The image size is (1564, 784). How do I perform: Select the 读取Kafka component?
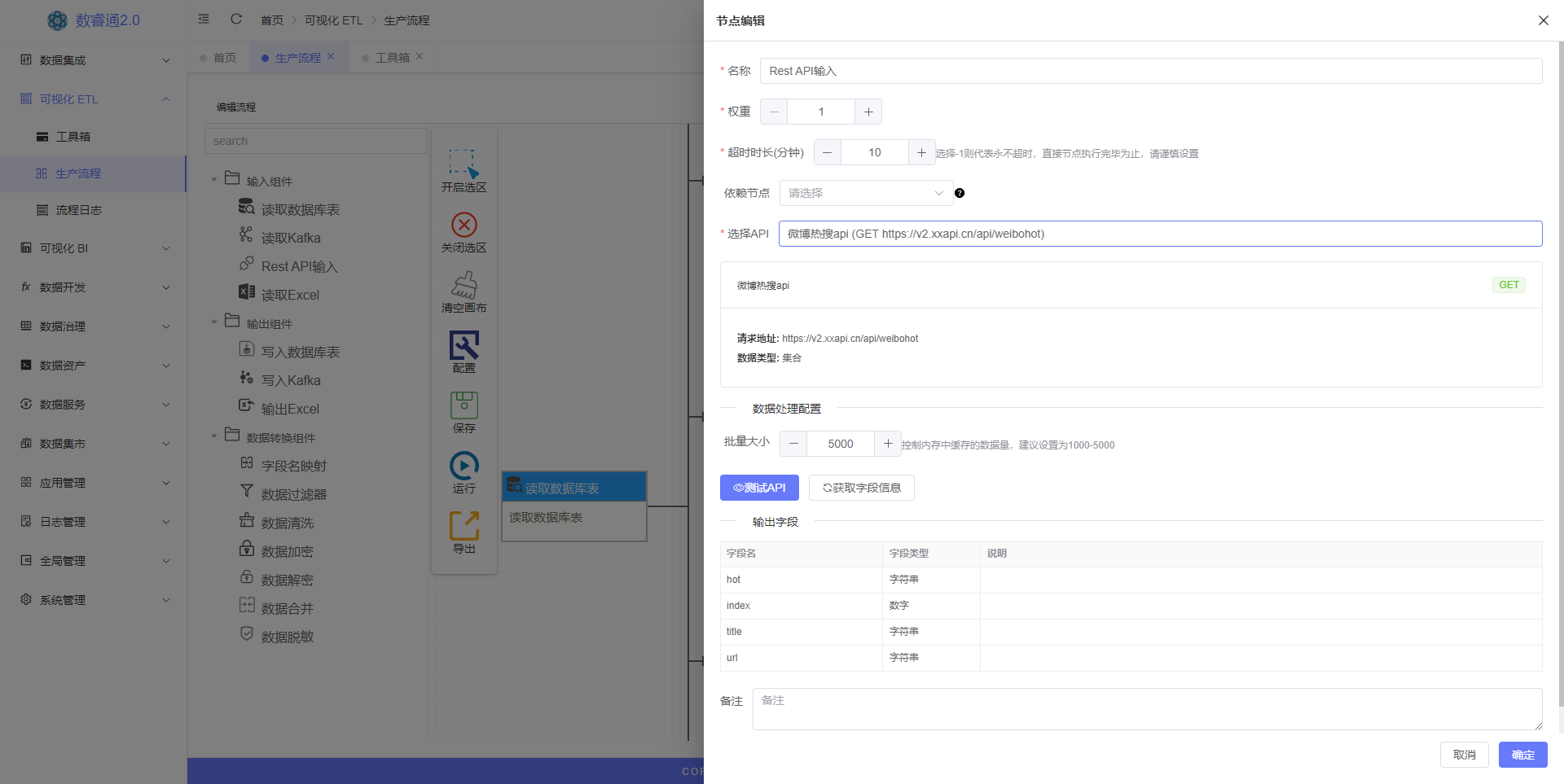pos(280,238)
